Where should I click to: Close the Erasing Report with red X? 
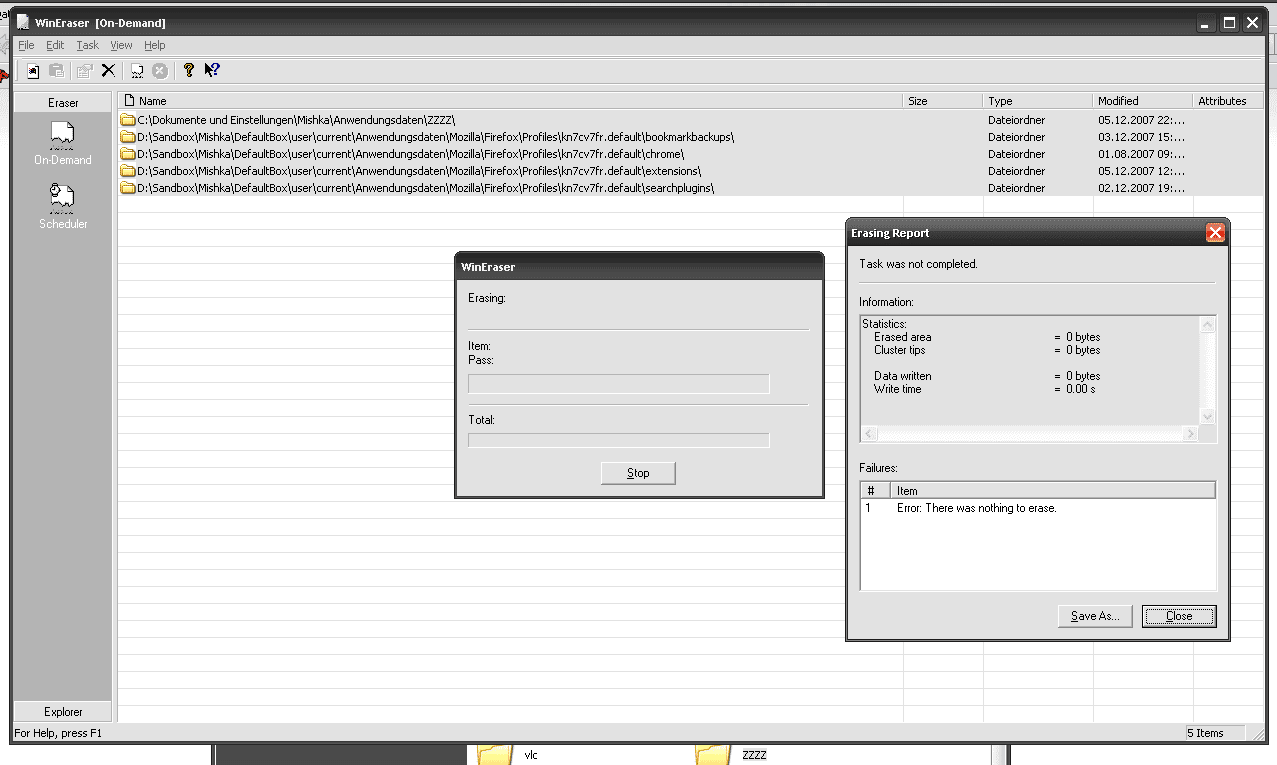[1215, 233]
